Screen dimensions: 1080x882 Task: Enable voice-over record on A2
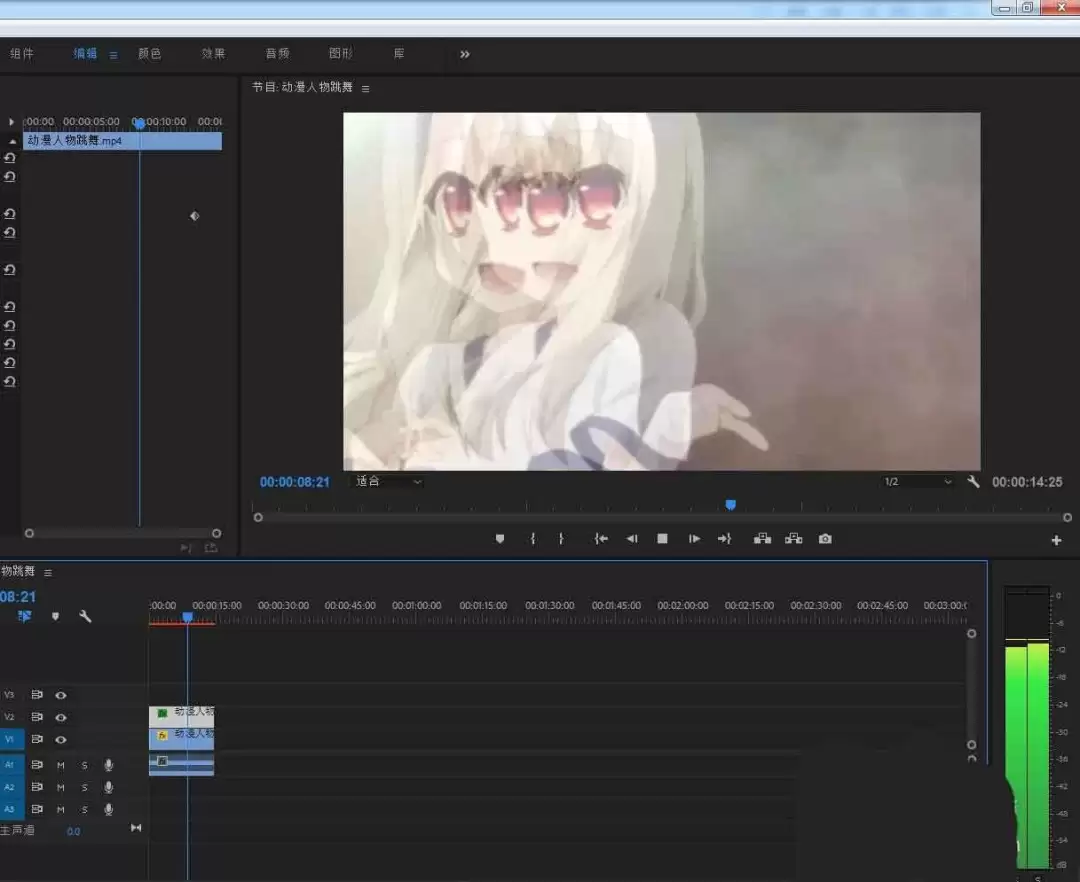[108, 787]
